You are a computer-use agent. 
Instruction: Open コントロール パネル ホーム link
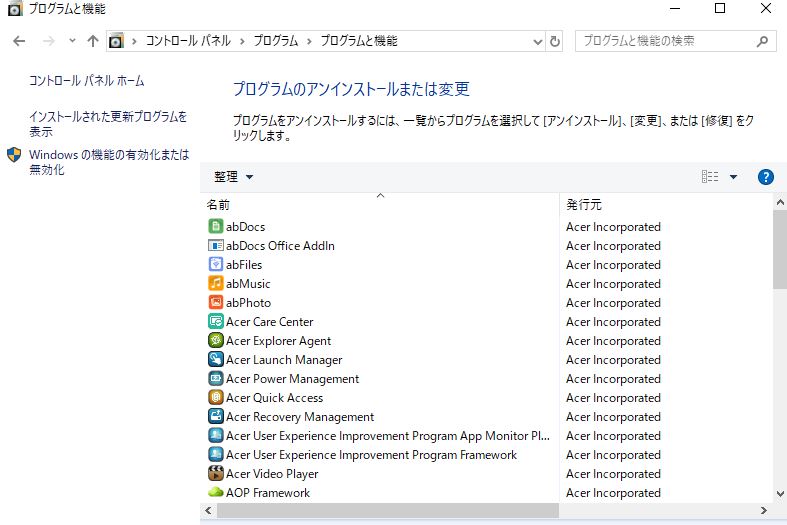tap(87, 81)
